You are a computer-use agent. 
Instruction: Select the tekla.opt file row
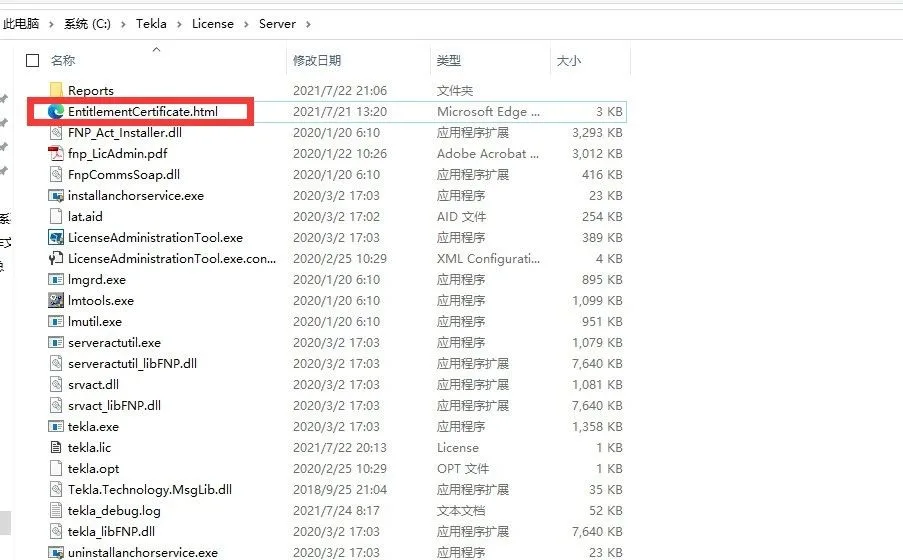327,468
